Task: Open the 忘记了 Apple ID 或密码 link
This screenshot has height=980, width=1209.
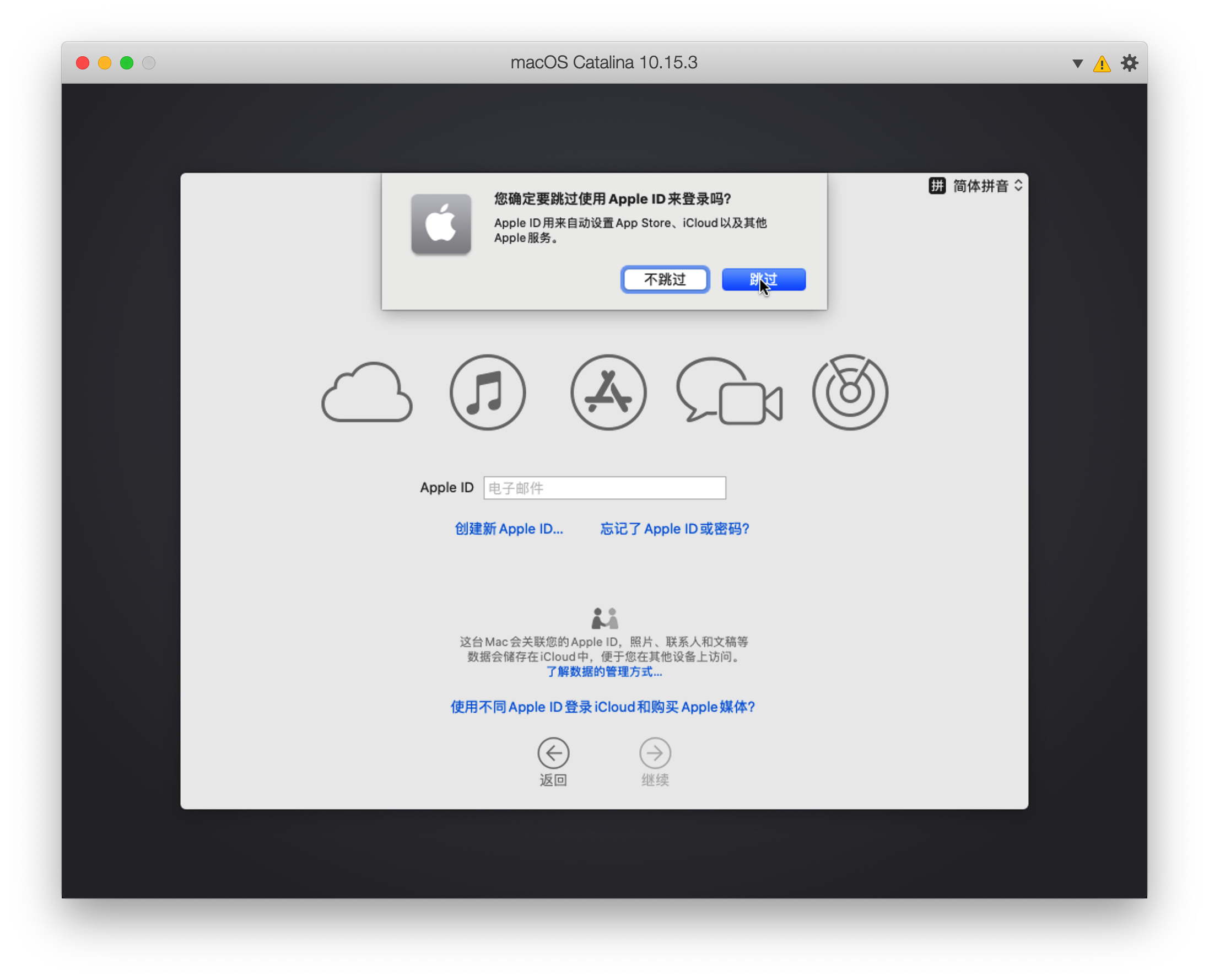Action: coord(674,529)
